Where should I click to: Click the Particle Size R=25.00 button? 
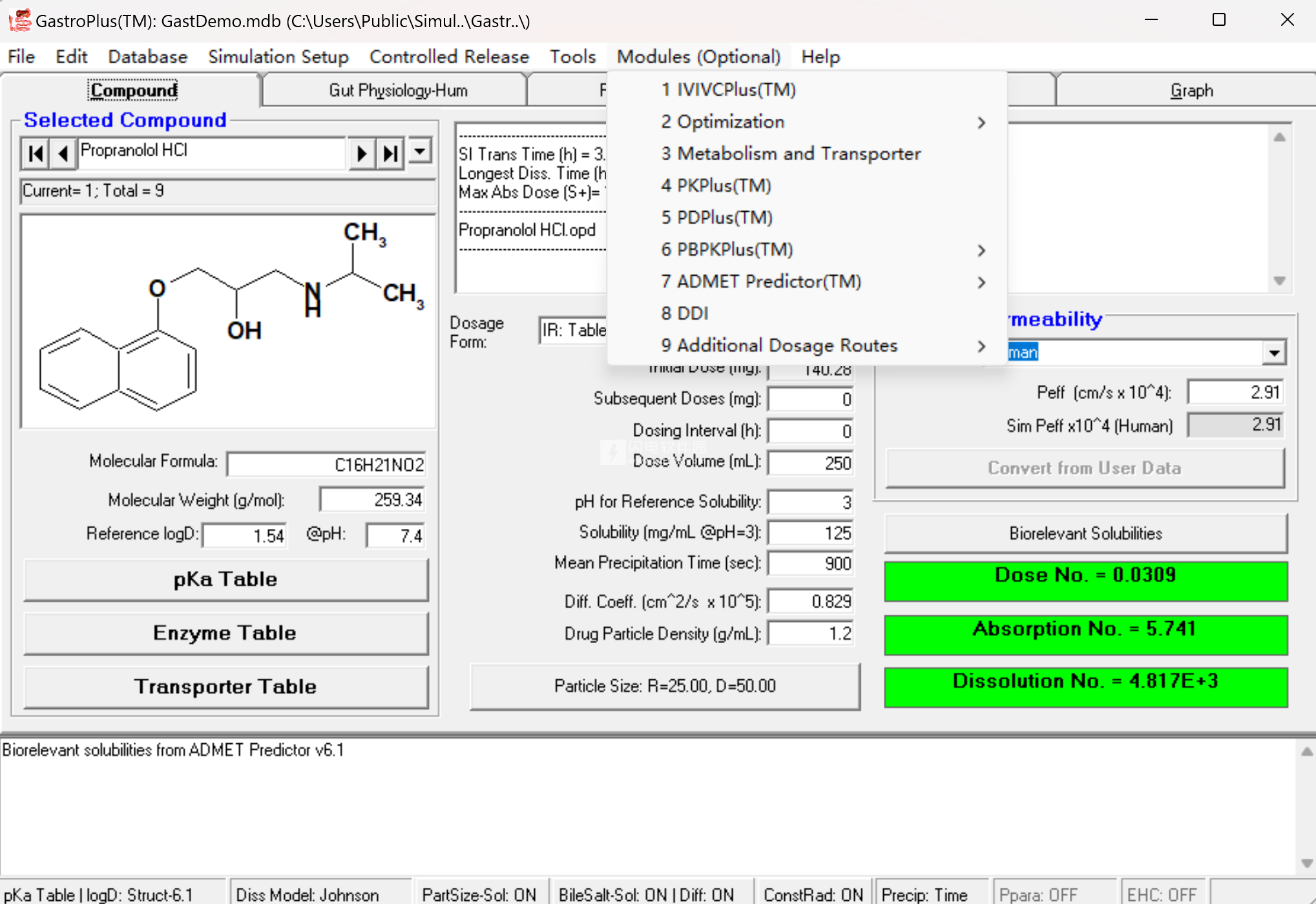click(x=665, y=686)
